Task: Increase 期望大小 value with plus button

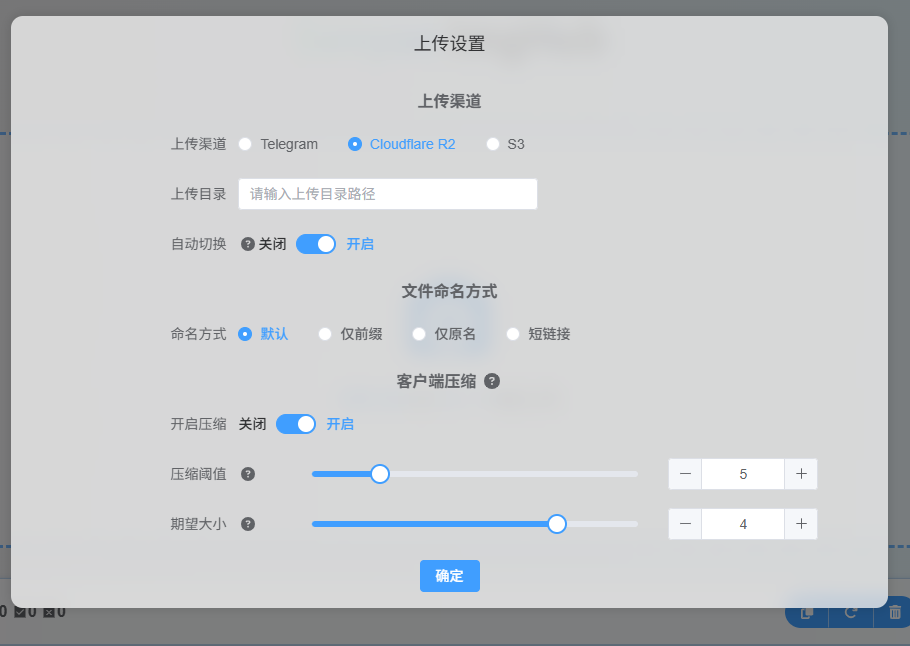Action: point(801,524)
